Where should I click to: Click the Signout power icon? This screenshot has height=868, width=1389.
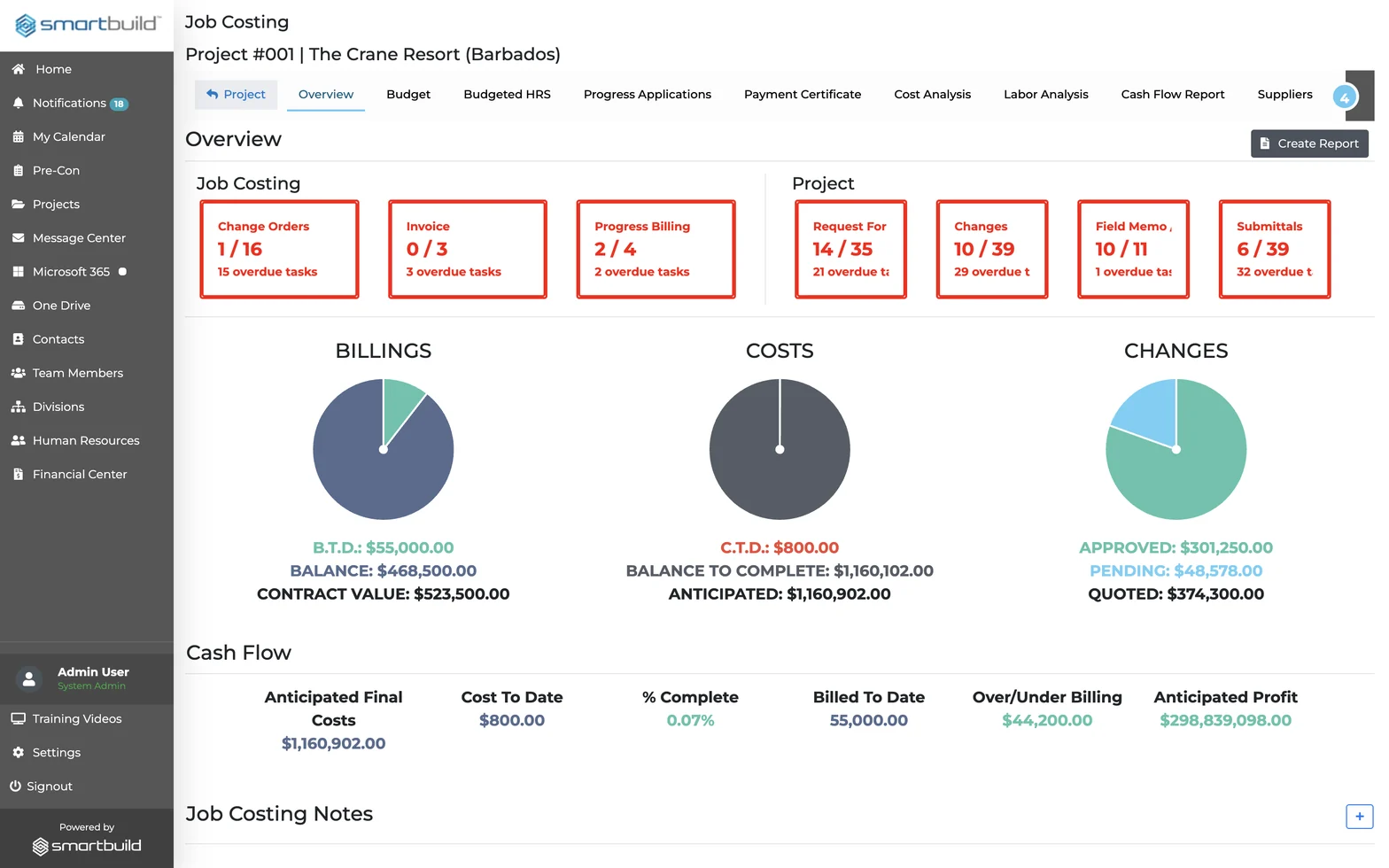point(15,786)
